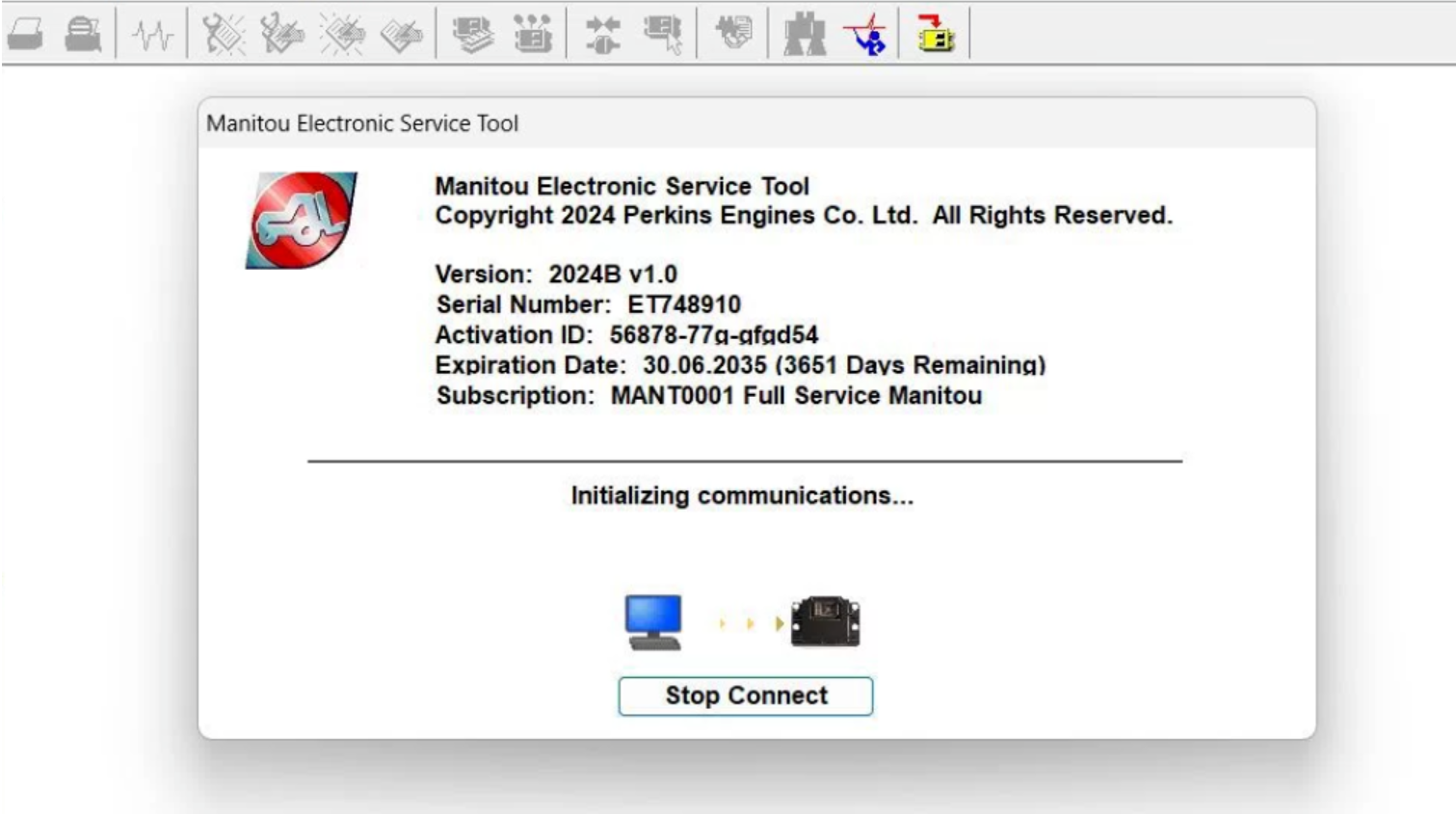Click the connect/disconnect plug arrows icon
This screenshot has width=1456, height=814.
coord(603,35)
